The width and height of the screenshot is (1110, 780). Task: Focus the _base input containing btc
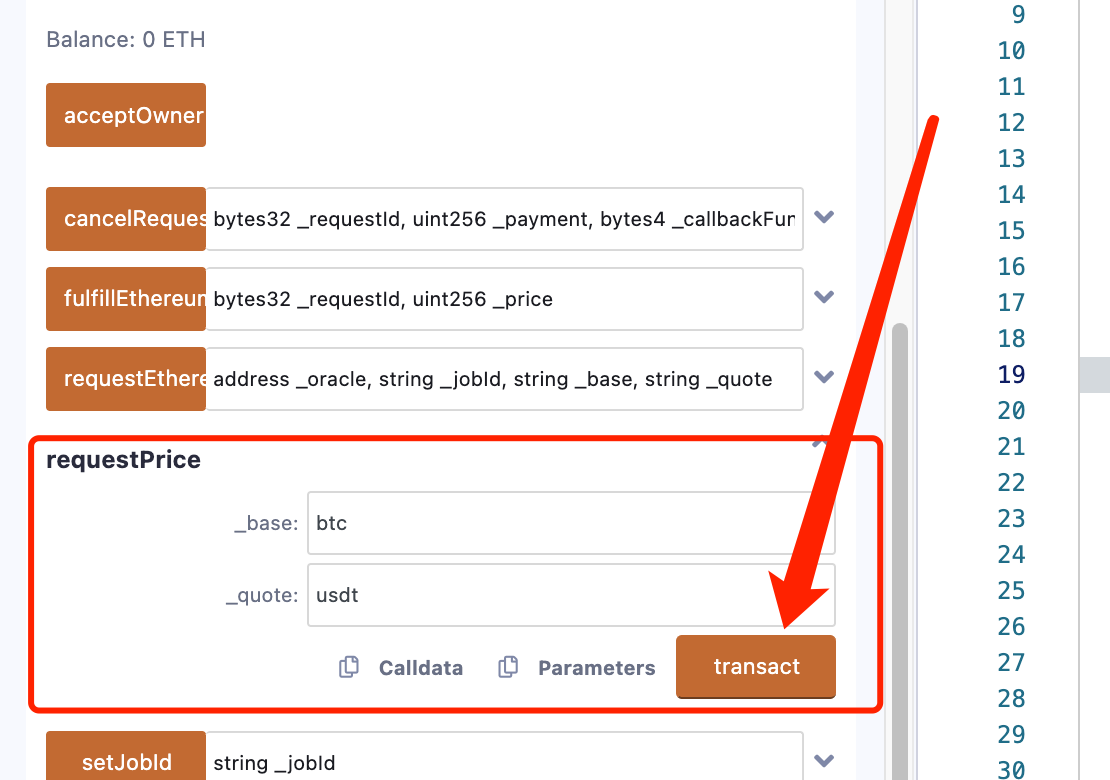tap(570, 523)
